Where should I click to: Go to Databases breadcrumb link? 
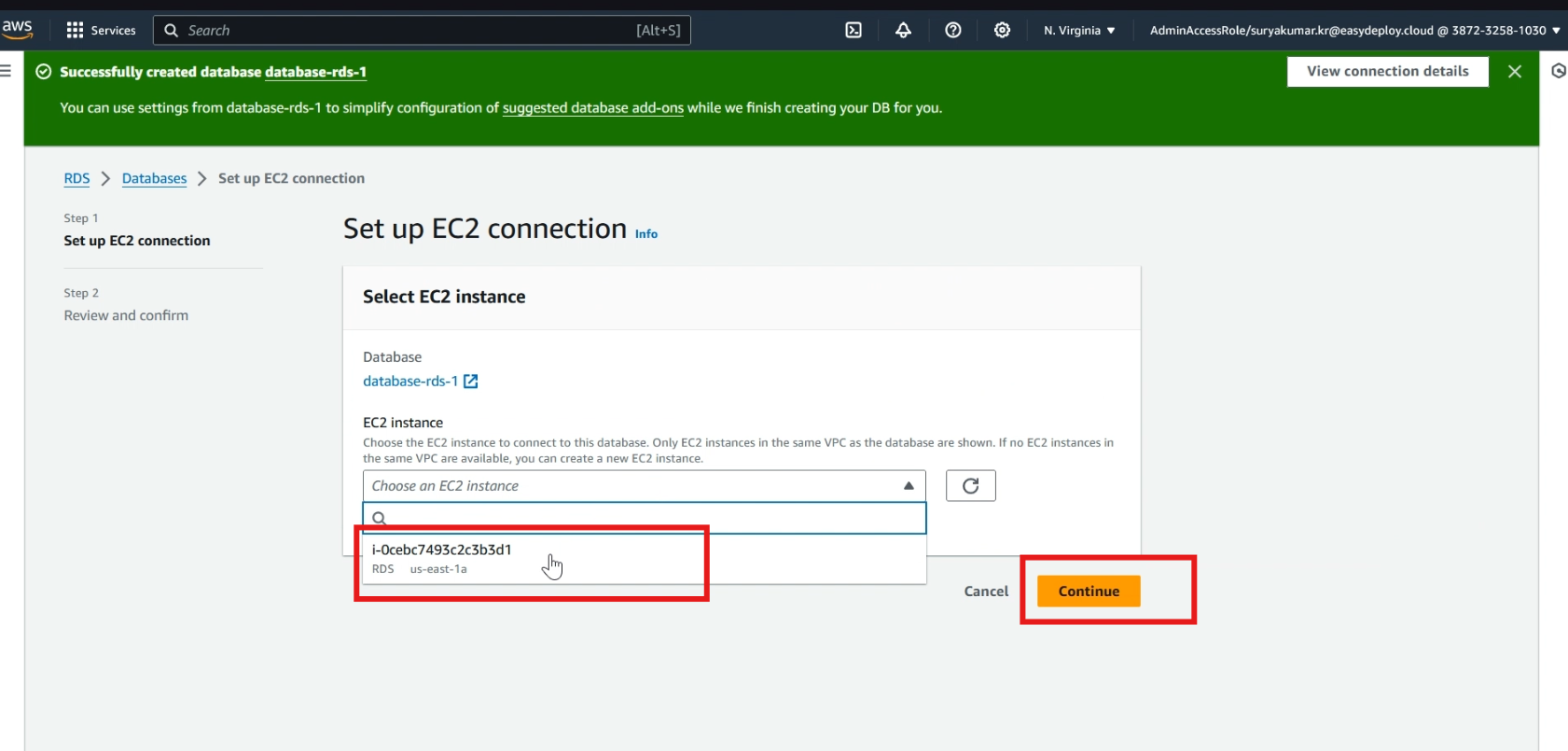click(154, 178)
